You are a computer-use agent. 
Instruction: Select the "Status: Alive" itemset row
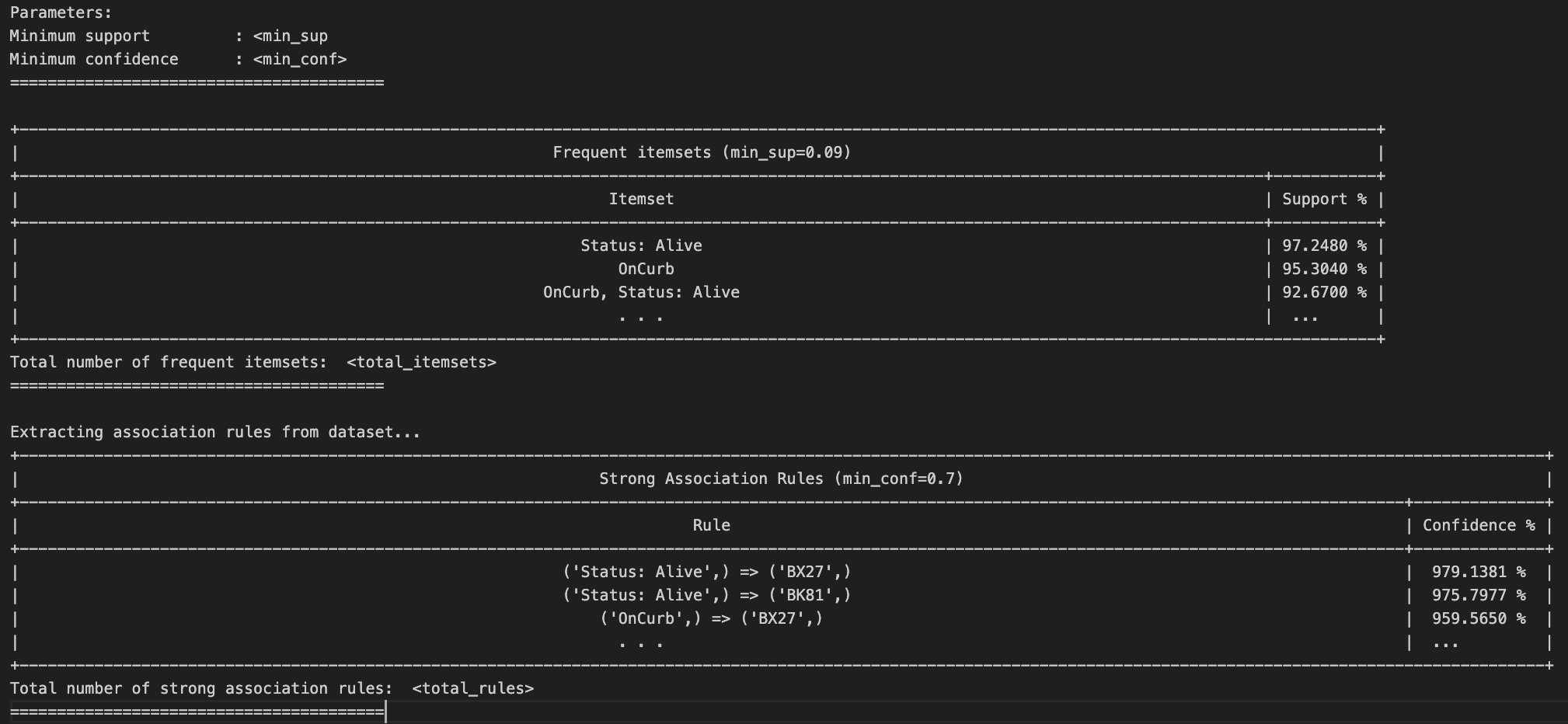point(641,245)
